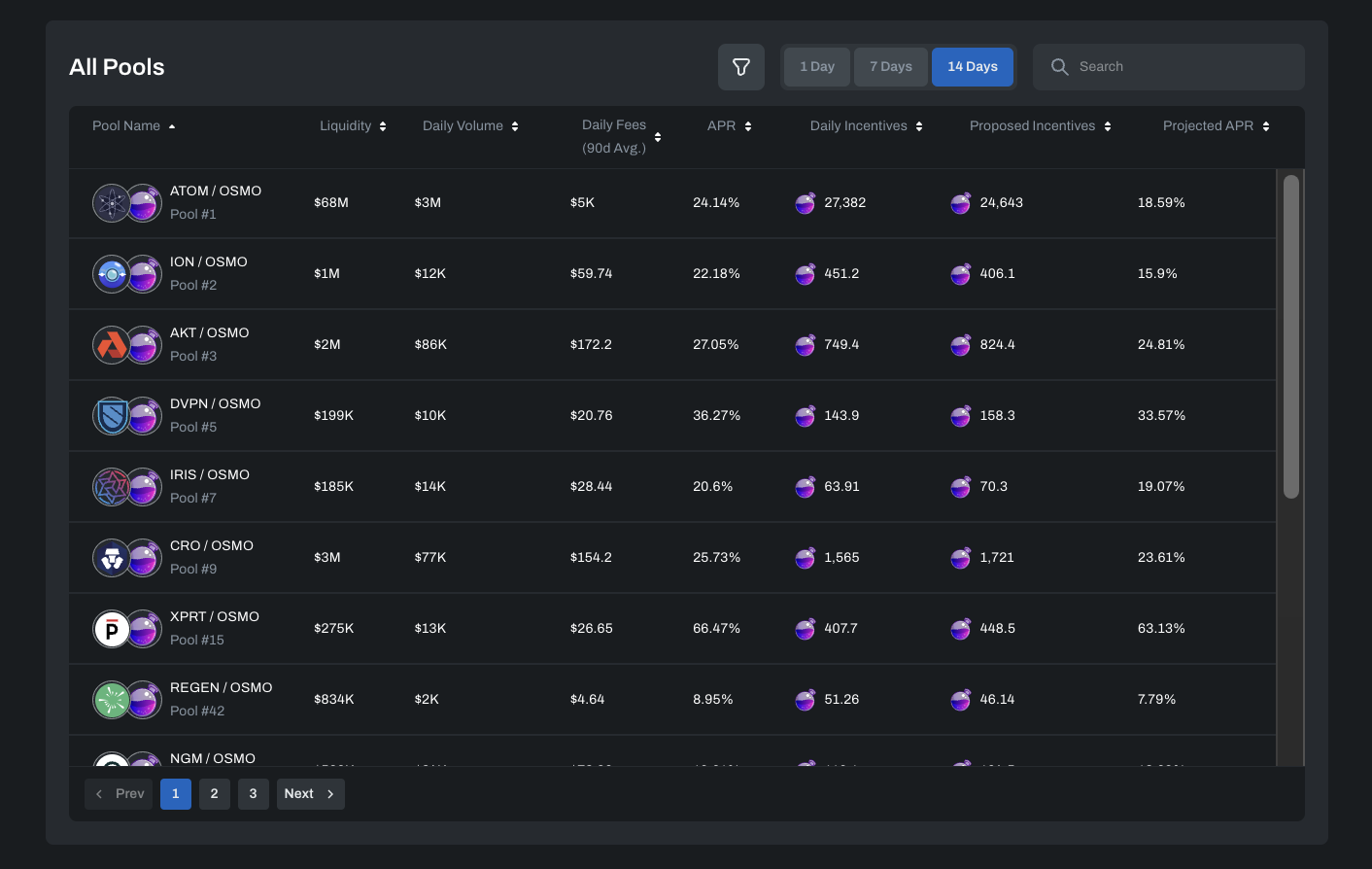Click the ION / OSMO pool name

click(x=209, y=262)
